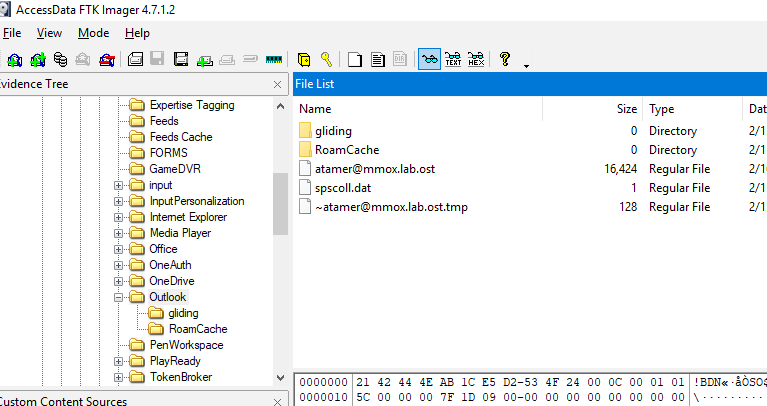The height and width of the screenshot is (406, 767).
Task: Select the Feeds folder in tree
Action: 164,121
